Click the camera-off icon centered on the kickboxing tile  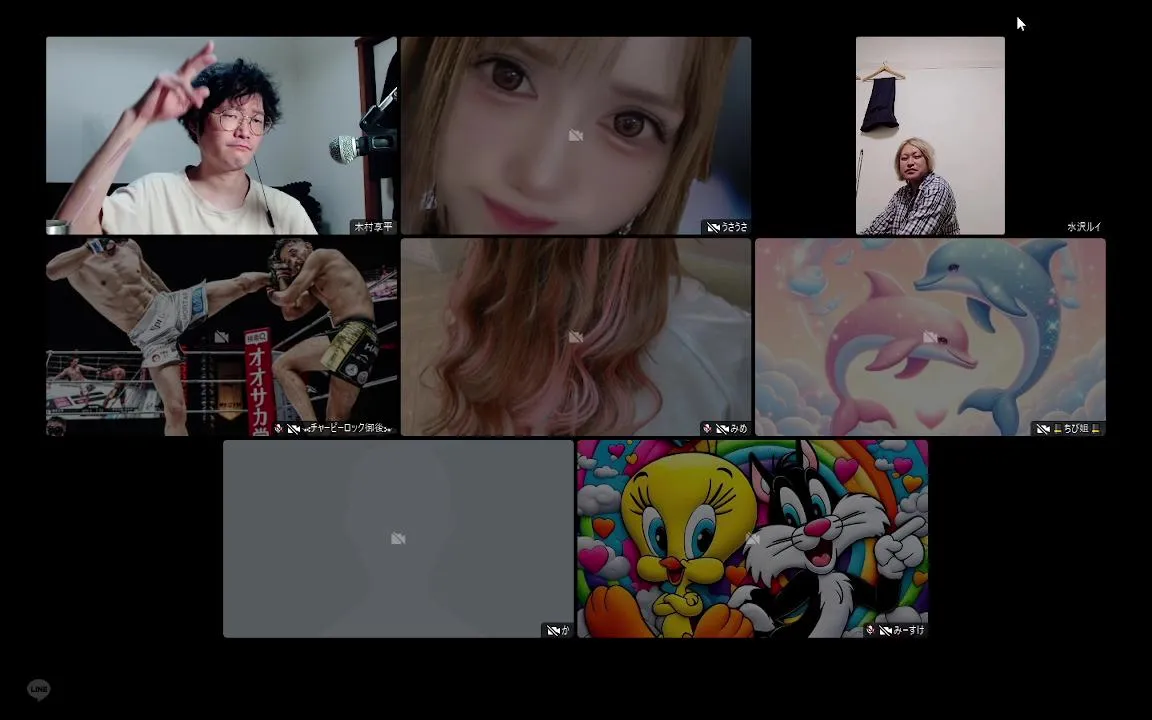[x=221, y=336]
